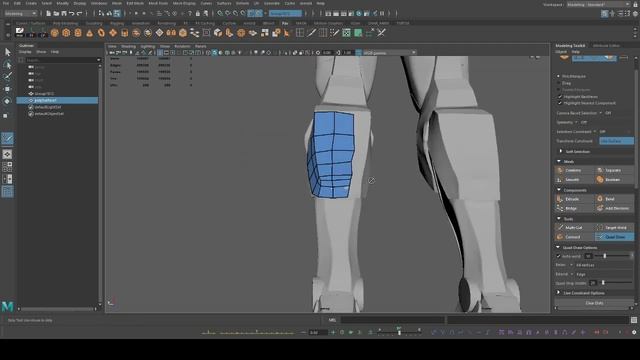
Task: Select the Pick/Marquee radio option
Action: 559,76
